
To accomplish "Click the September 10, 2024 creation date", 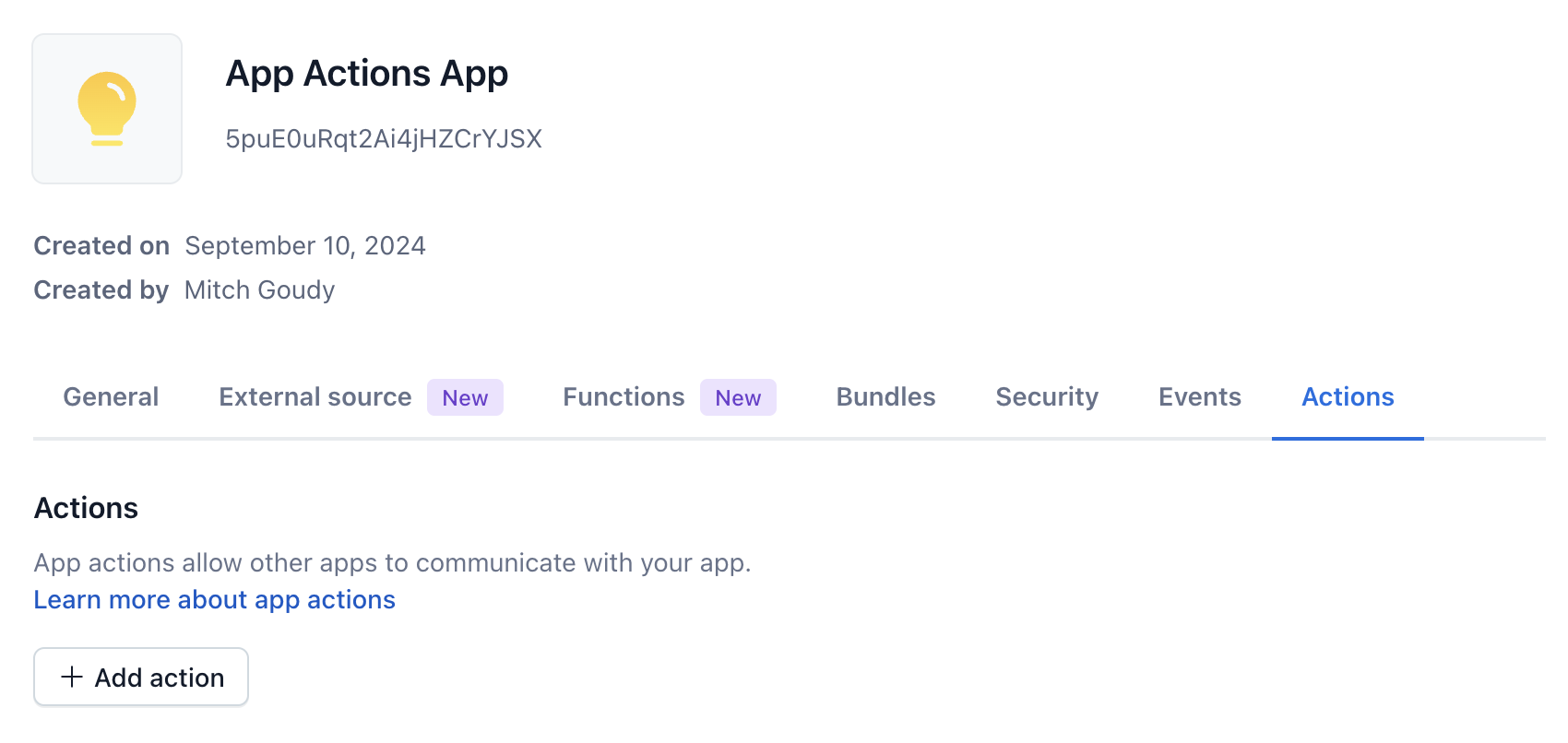I will [305, 246].
